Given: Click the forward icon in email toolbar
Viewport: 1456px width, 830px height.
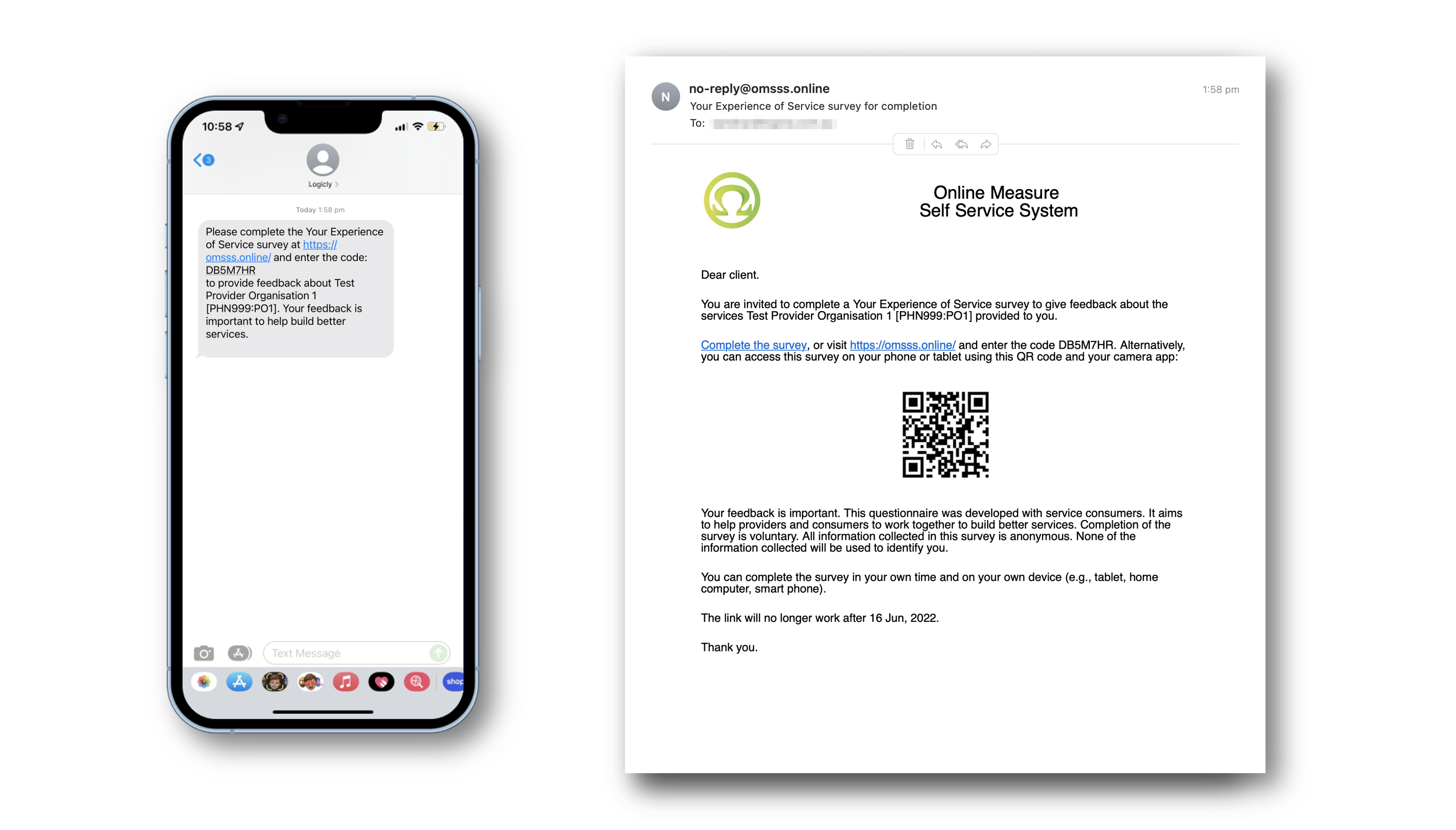Looking at the screenshot, I should (984, 144).
